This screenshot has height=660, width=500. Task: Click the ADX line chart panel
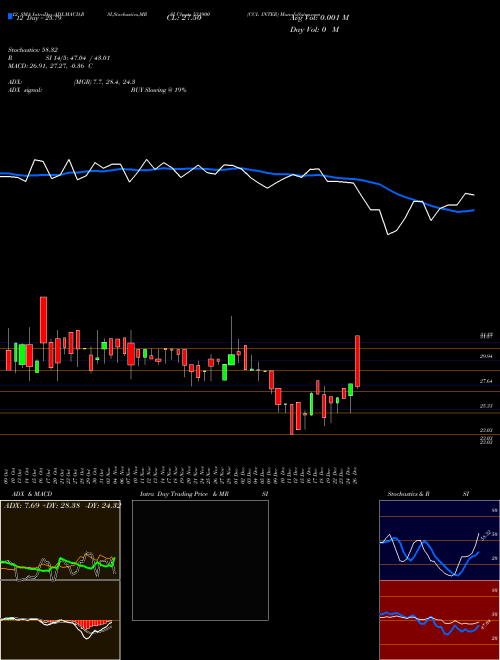click(x=60, y=540)
